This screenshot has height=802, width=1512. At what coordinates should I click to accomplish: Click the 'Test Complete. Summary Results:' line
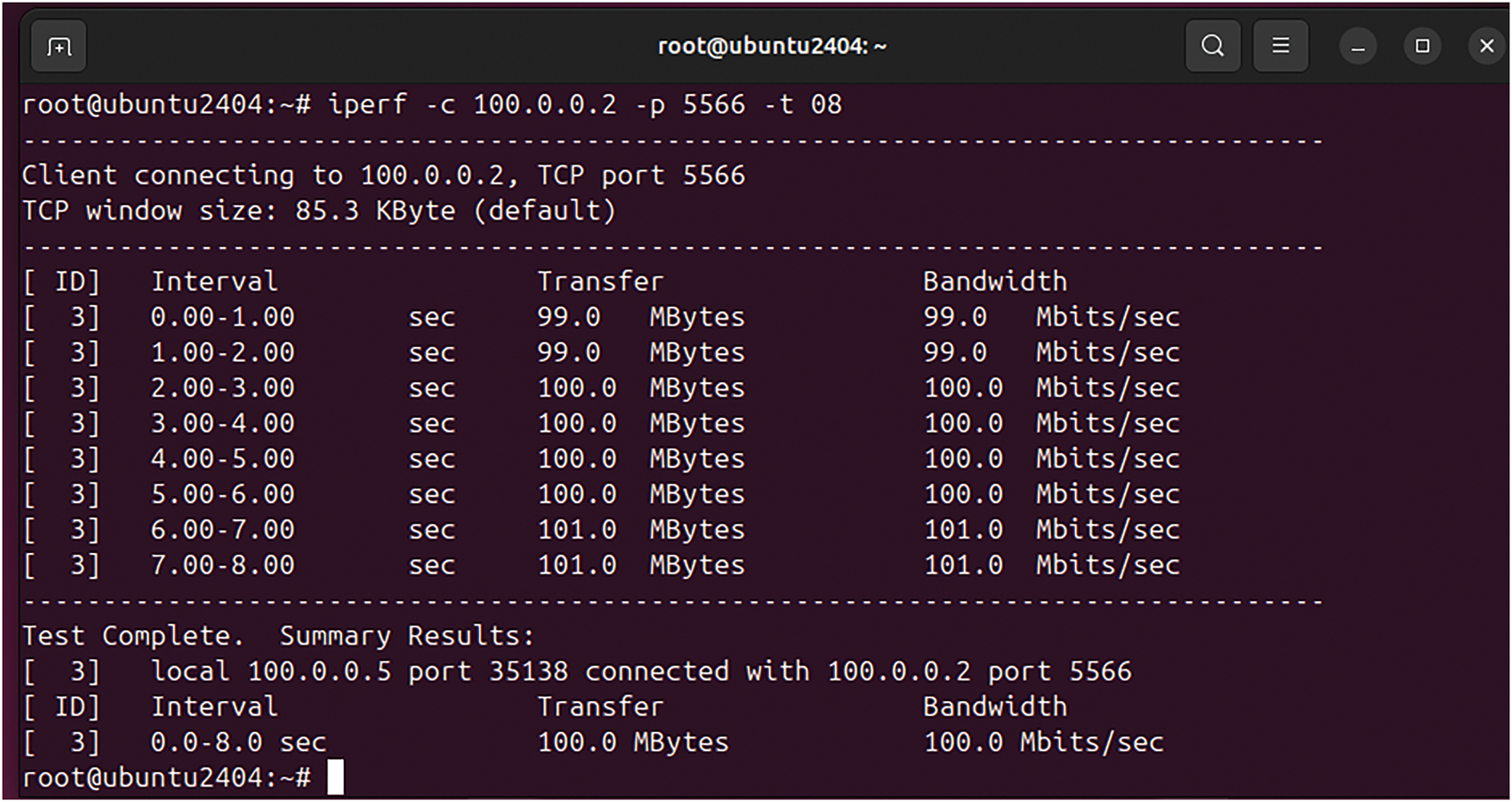pyautogui.click(x=277, y=636)
